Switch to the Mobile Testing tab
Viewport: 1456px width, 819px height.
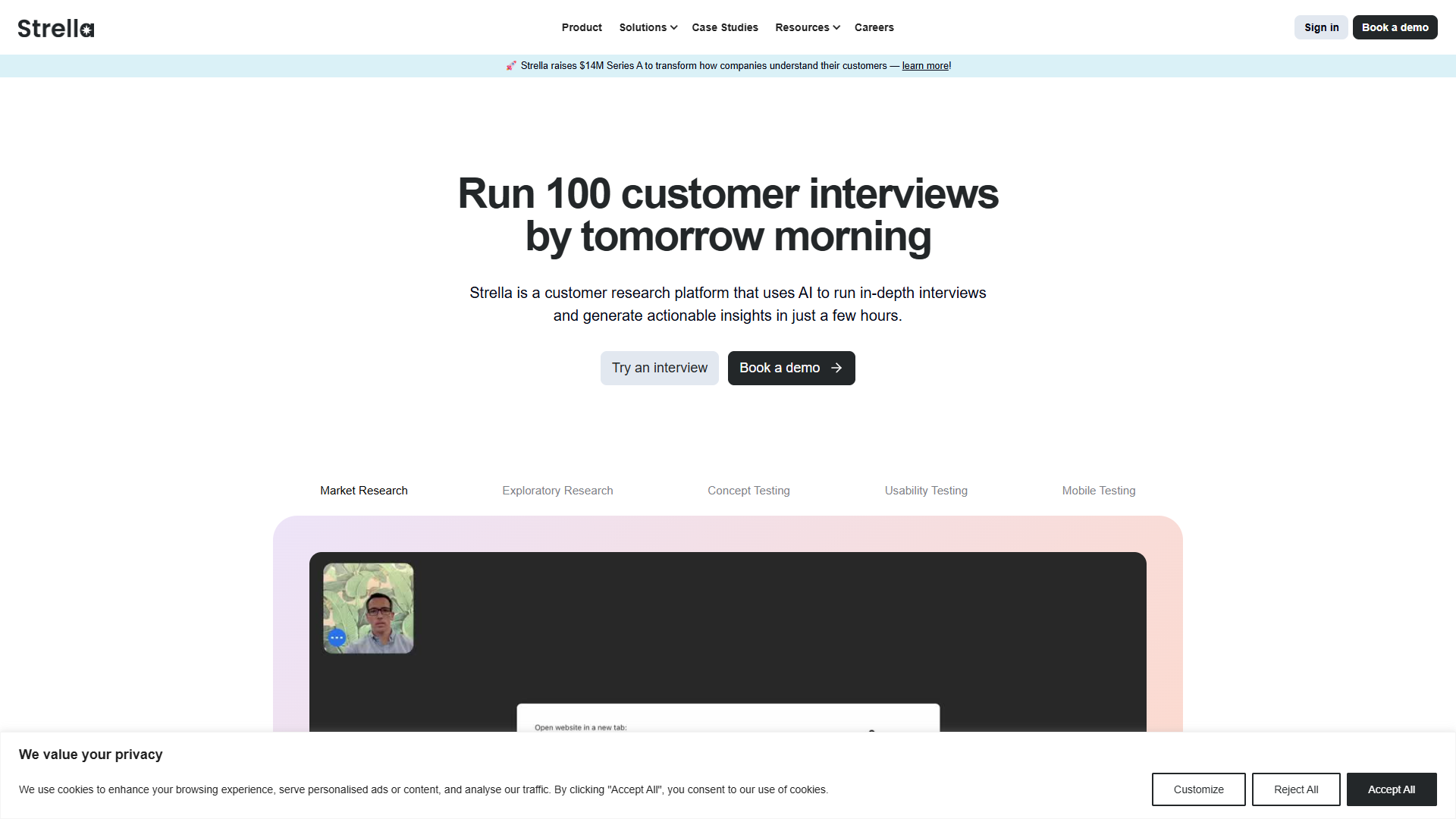coord(1099,491)
